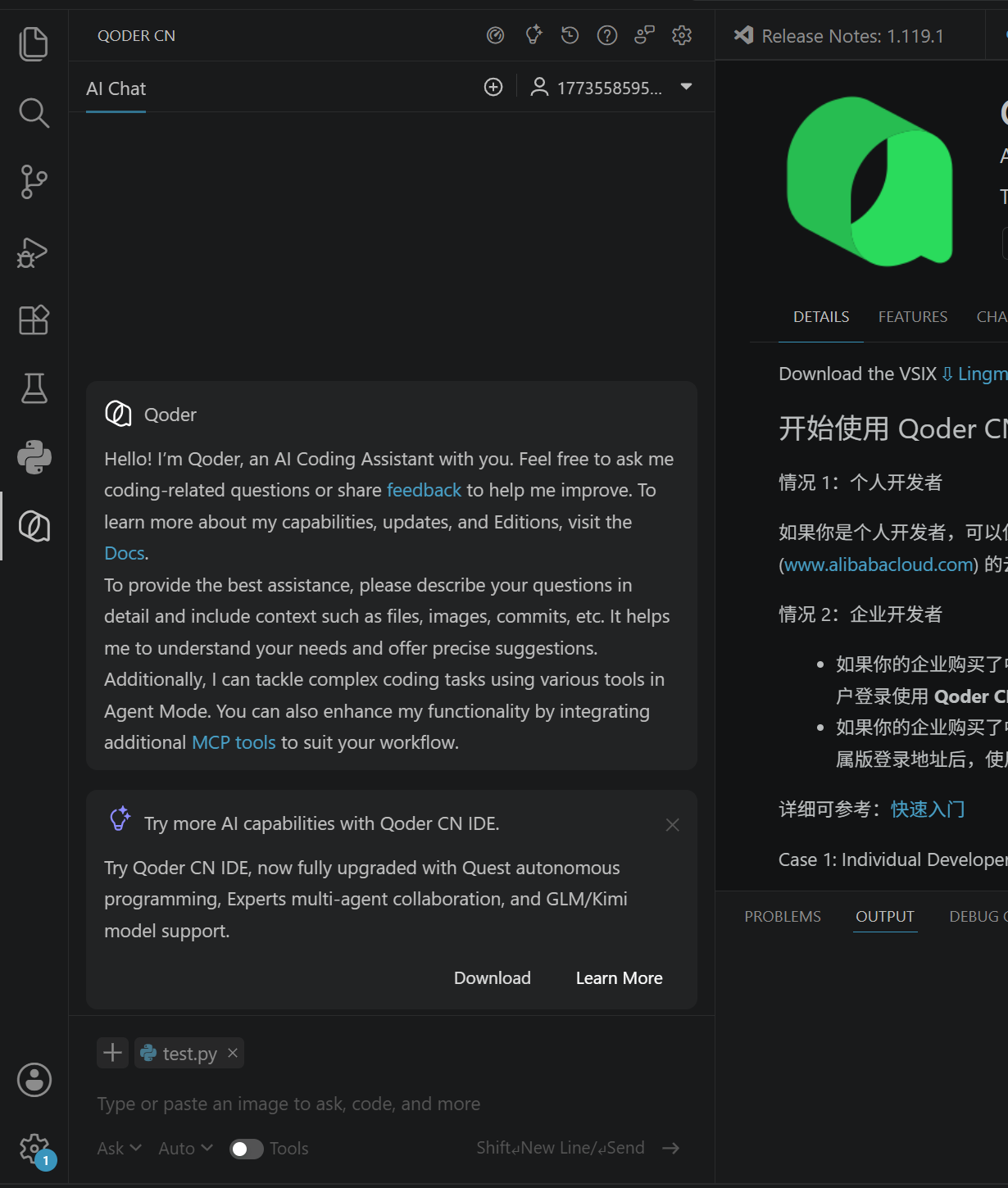The width and height of the screenshot is (1008, 1188).
Task: Click the 情况 1：个人开发者 text
Action: click(860, 483)
